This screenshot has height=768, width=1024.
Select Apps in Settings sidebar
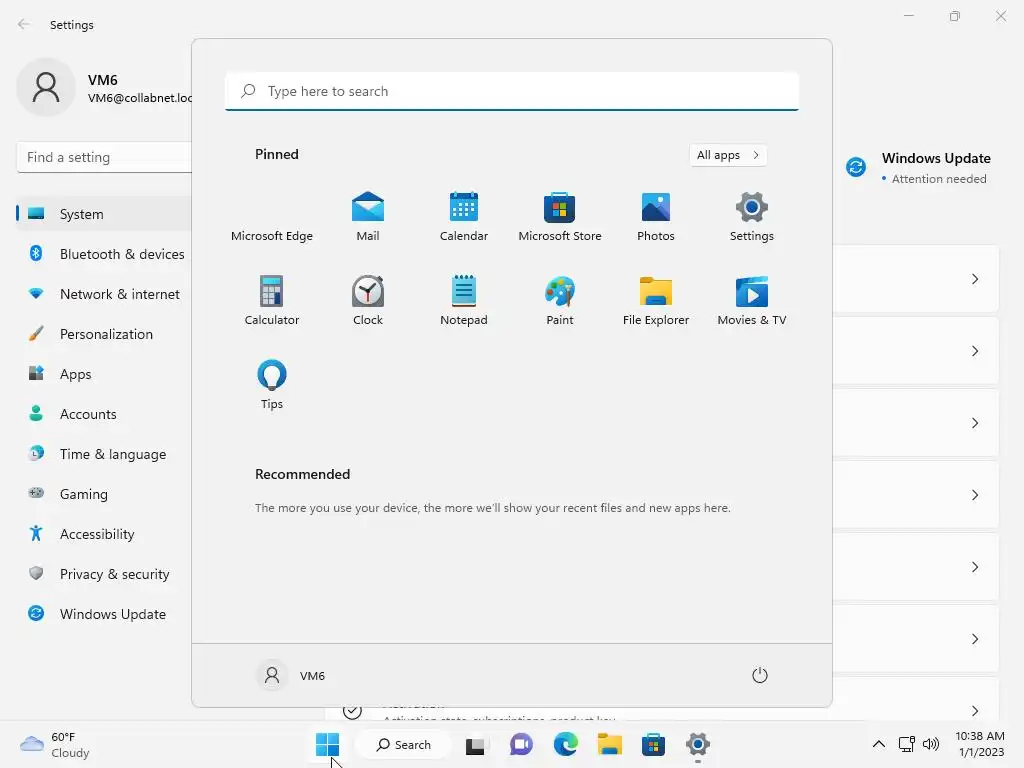click(104, 374)
